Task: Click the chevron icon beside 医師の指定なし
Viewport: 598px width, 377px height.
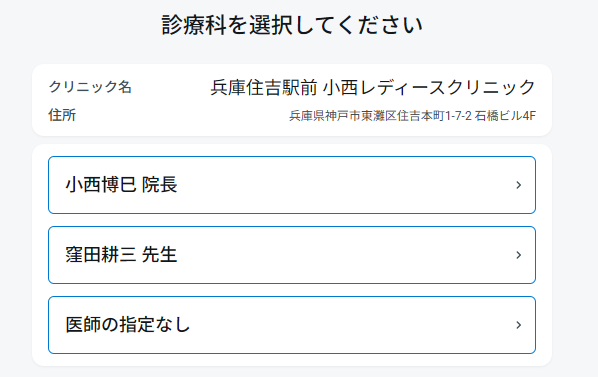Action: (518, 325)
